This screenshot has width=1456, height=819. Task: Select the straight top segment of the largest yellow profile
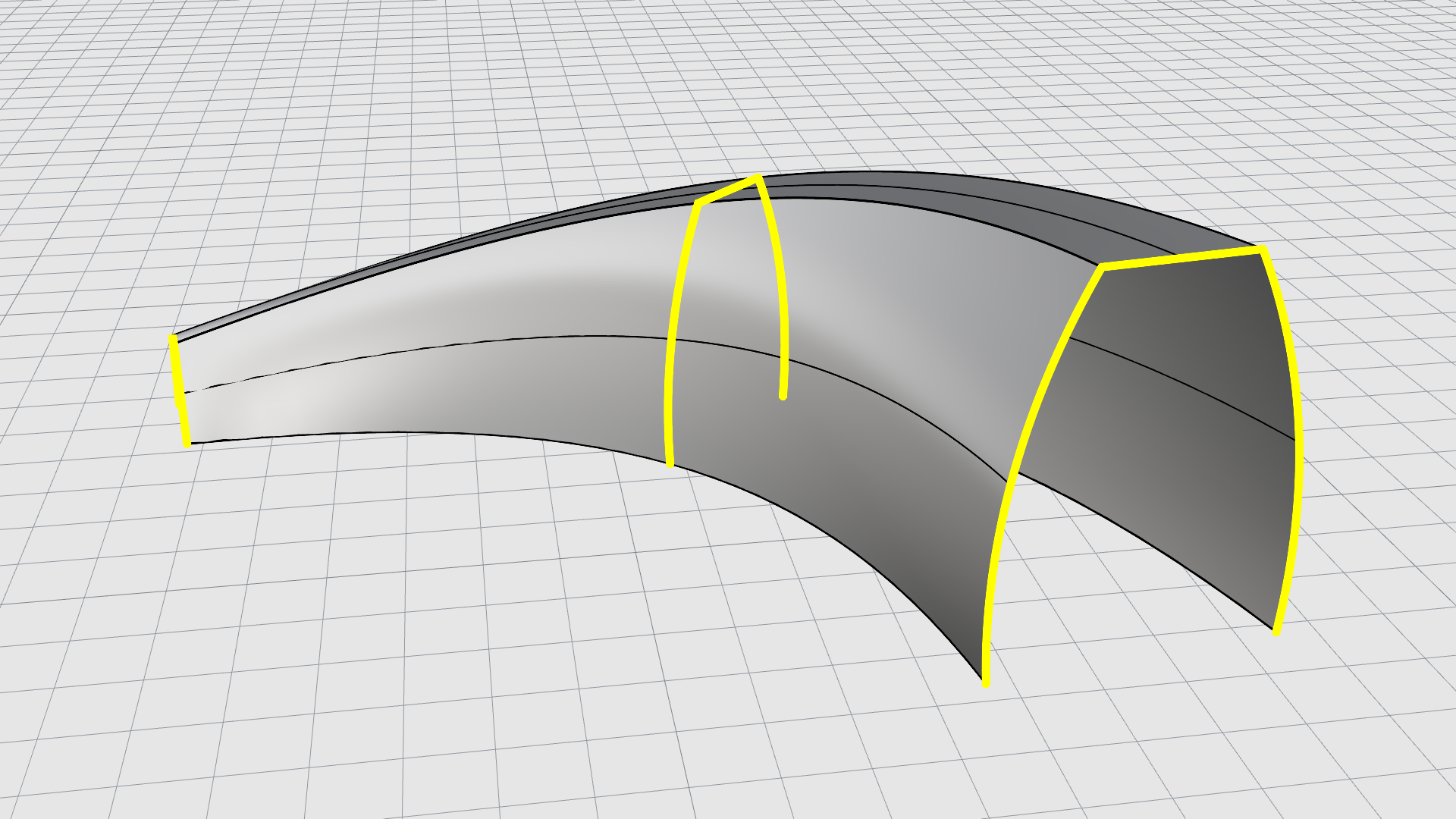tap(1181, 258)
